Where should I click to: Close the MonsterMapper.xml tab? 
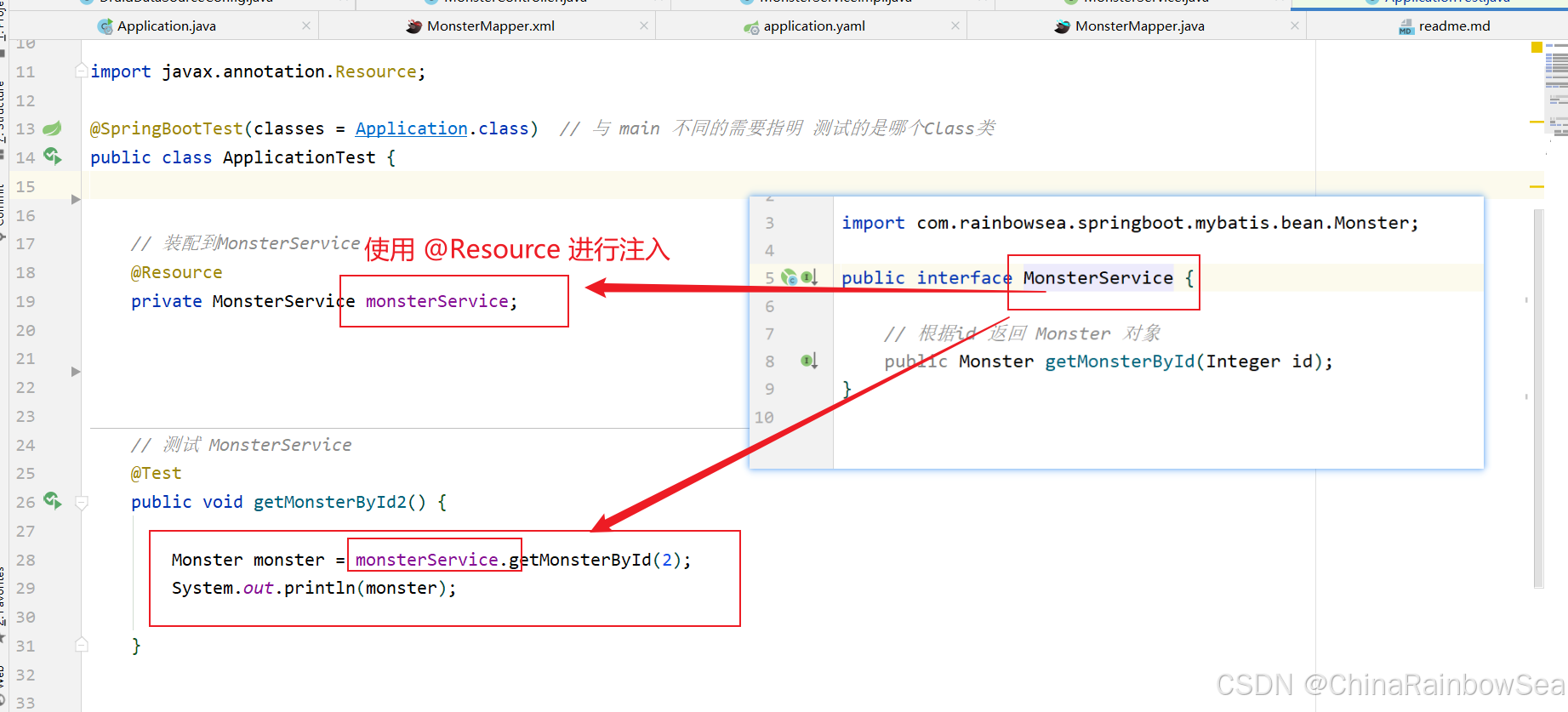pyautogui.click(x=644, y=26)
